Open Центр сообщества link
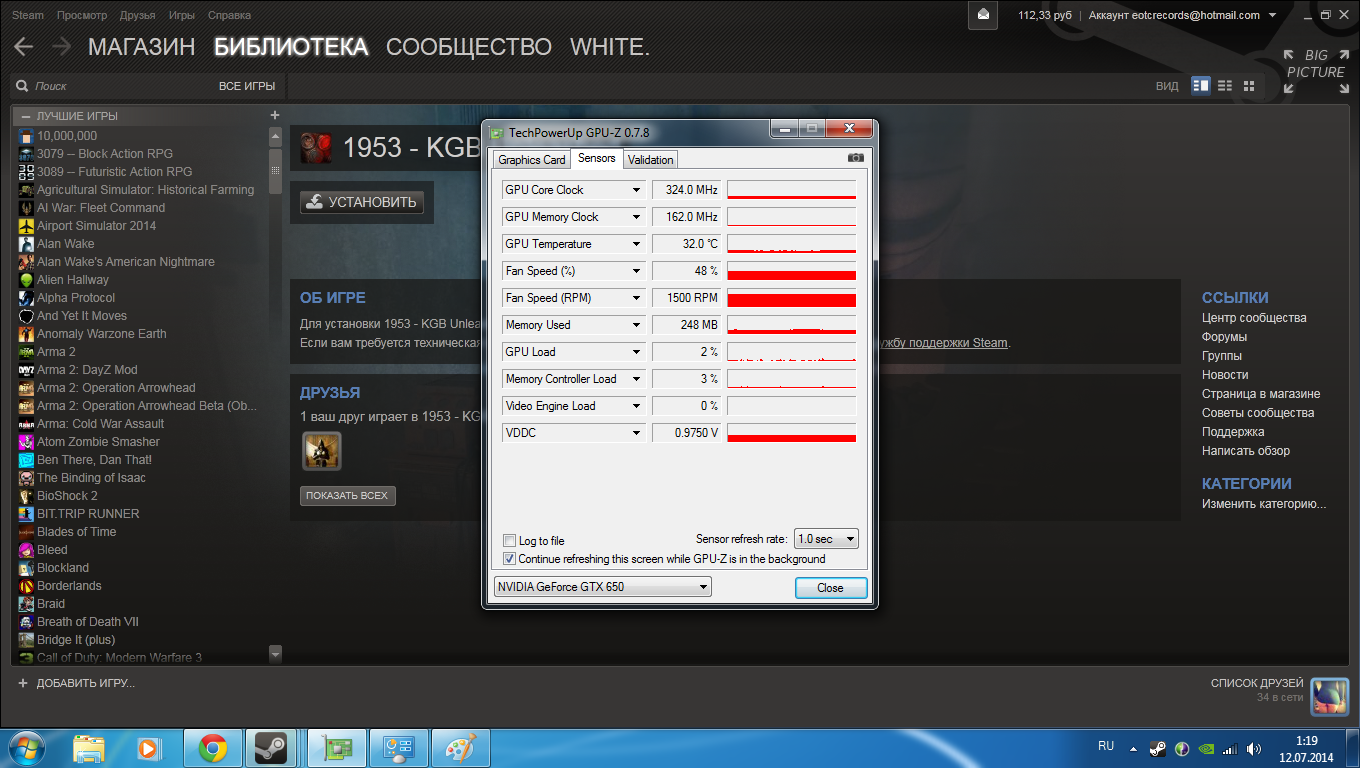Image resolution: width=1360 pixels, height=768 pixels. [1254, 318]
